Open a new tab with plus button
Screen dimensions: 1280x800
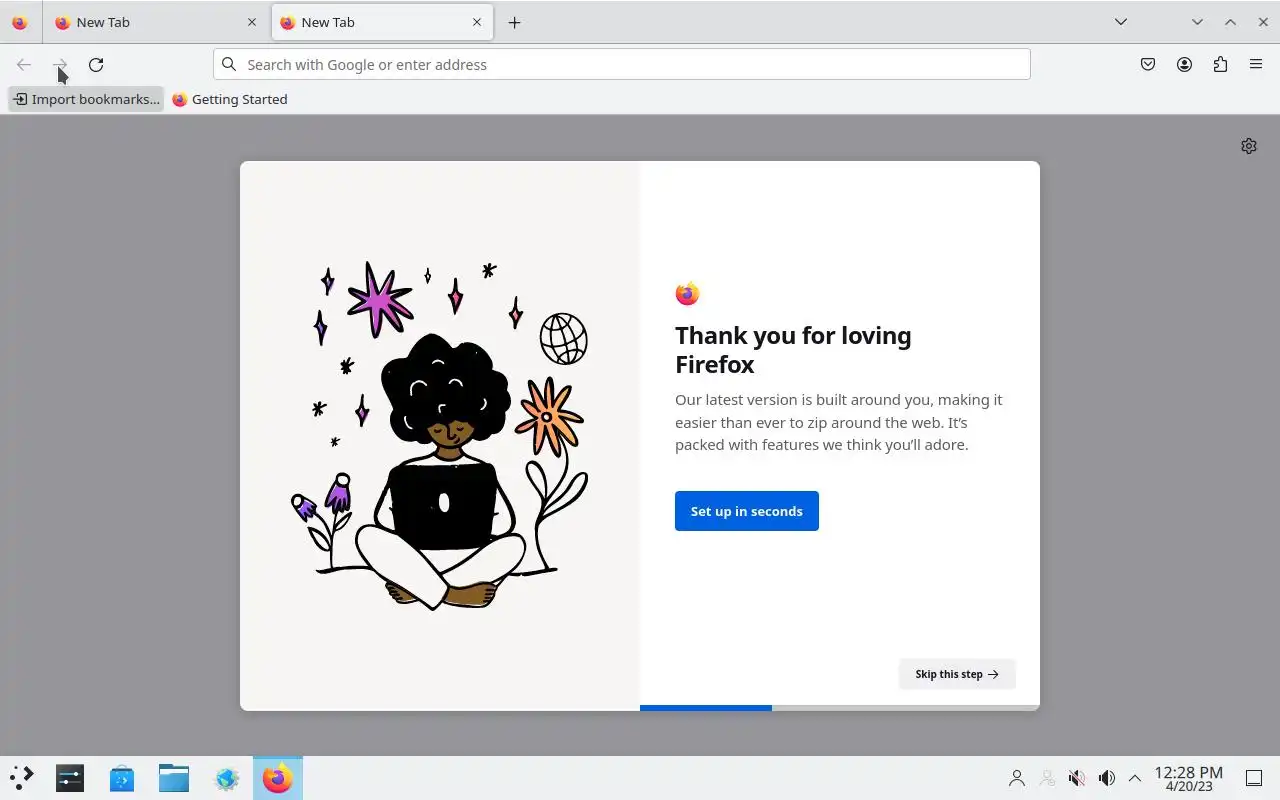pyautogui.click(x=514, y=22)
